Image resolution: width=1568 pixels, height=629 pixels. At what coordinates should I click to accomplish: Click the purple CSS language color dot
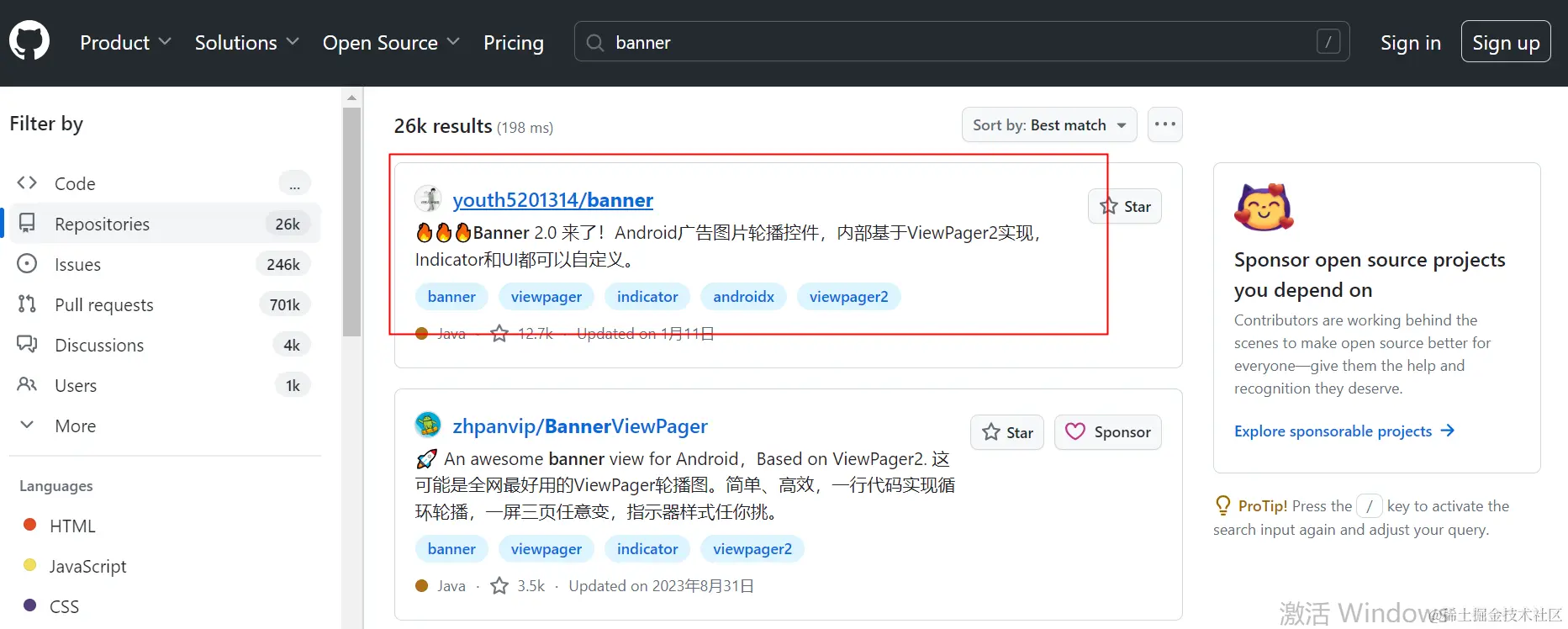[x=30, y=605]
